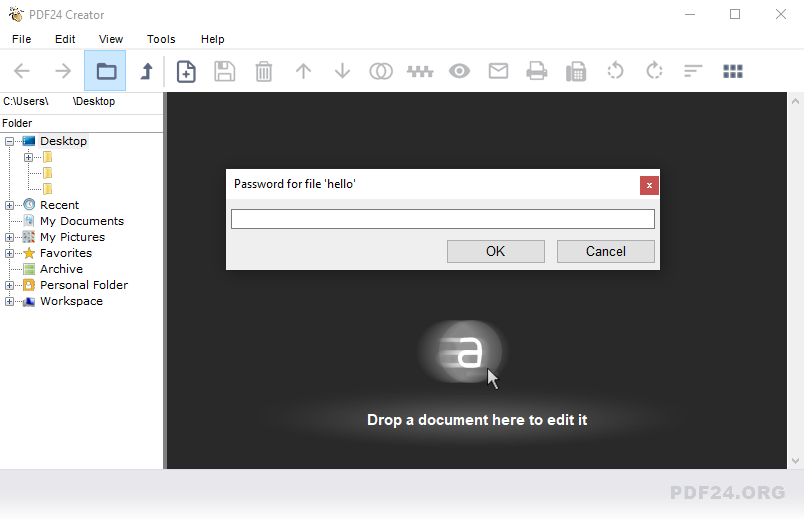Select My Documents in the folder tree

82,221
